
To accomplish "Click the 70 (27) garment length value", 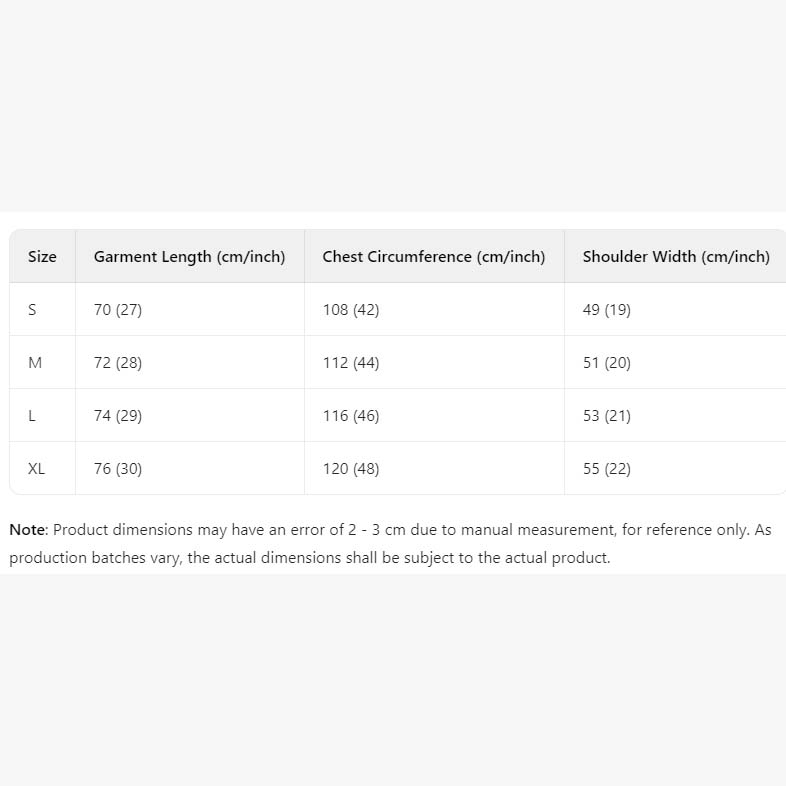I will [x=118, y=310].
